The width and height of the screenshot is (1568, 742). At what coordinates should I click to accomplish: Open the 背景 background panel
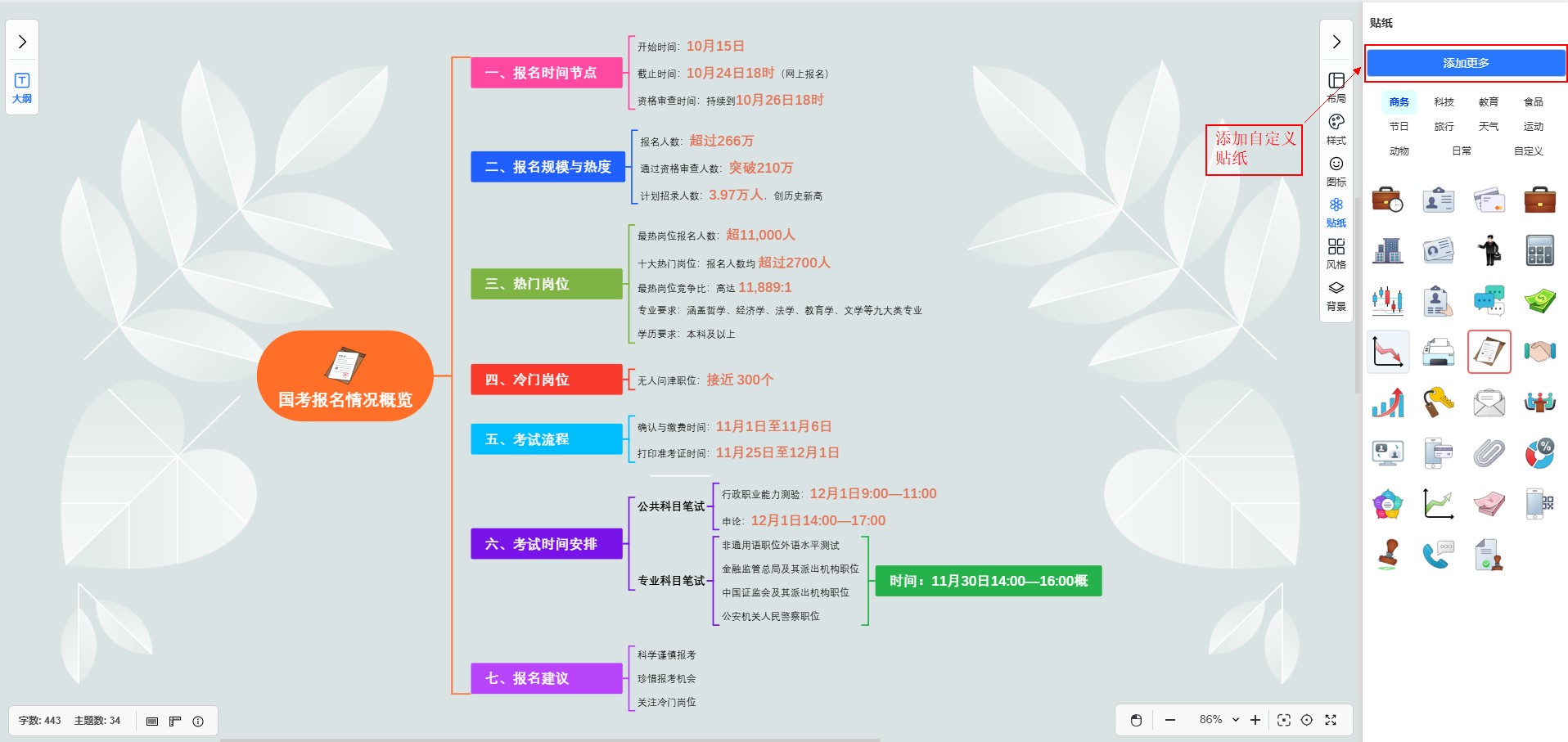coord(1336,295)
